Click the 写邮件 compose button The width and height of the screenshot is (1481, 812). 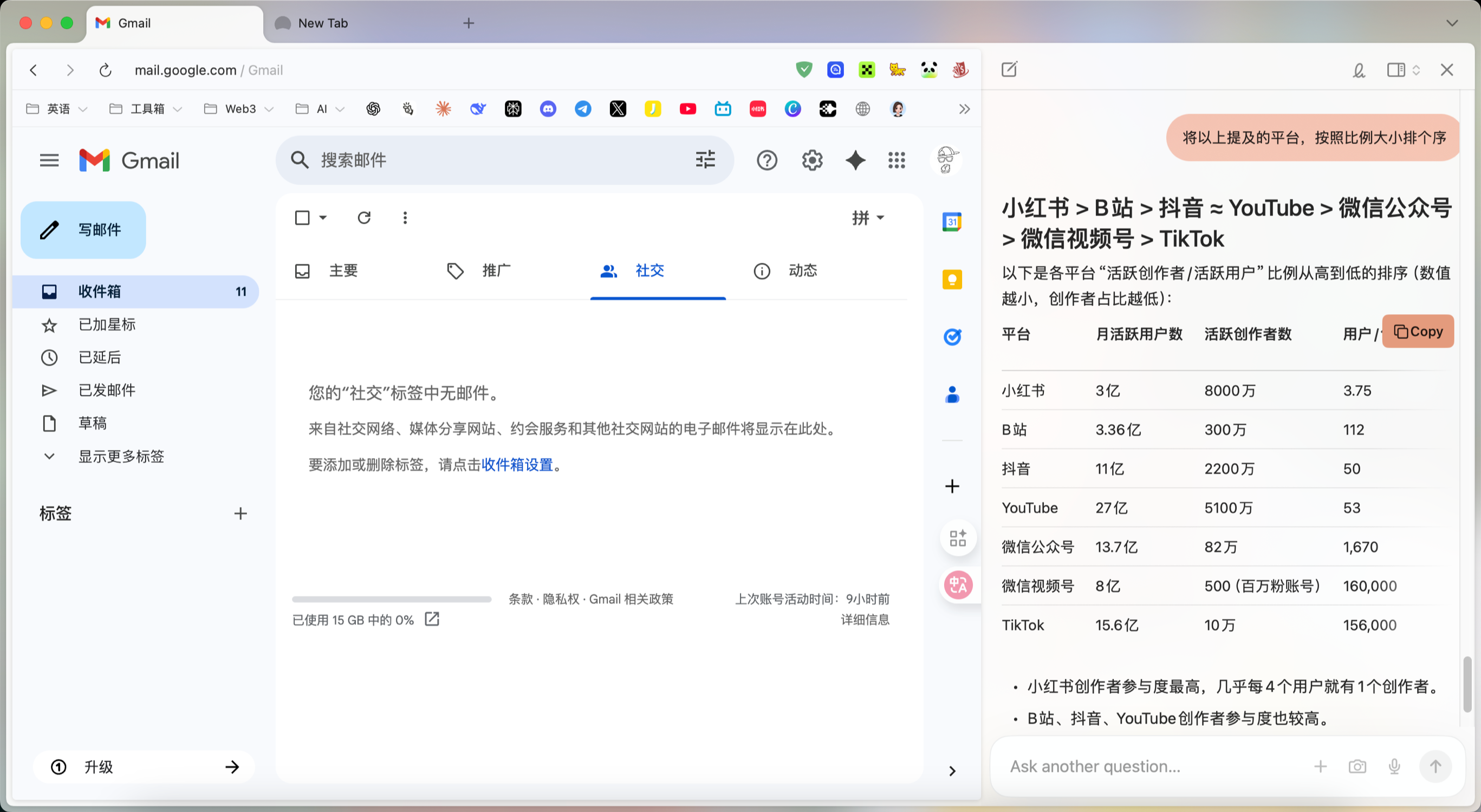[x=83, y=230]
